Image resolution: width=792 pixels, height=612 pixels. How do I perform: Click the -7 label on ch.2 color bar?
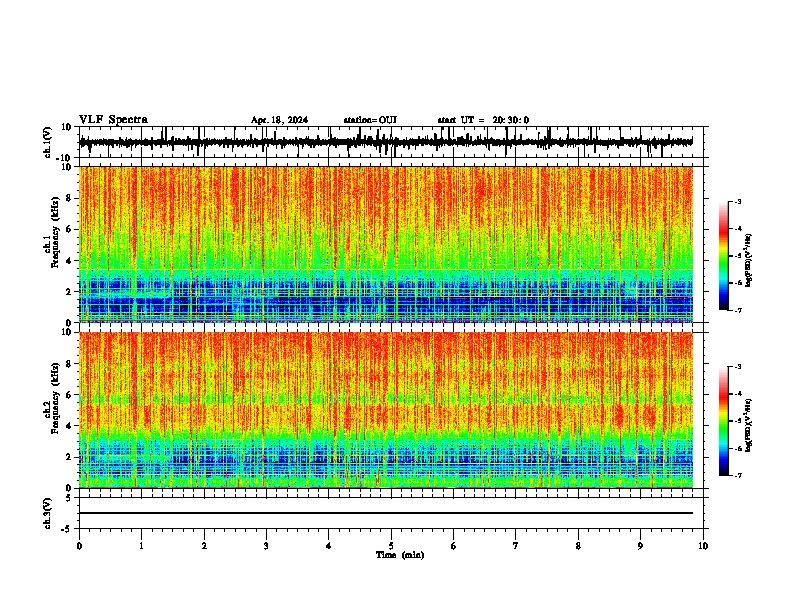[x=737, y=476]
